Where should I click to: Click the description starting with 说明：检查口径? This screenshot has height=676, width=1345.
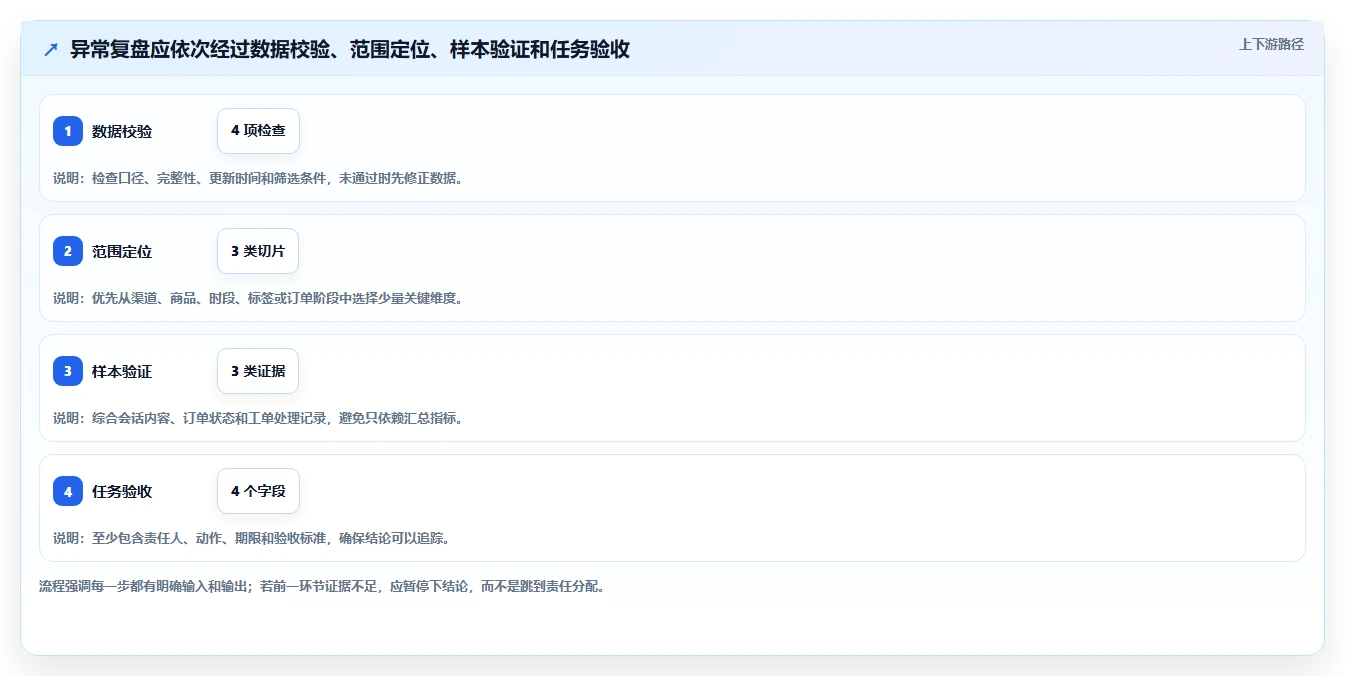click(258, 178)
